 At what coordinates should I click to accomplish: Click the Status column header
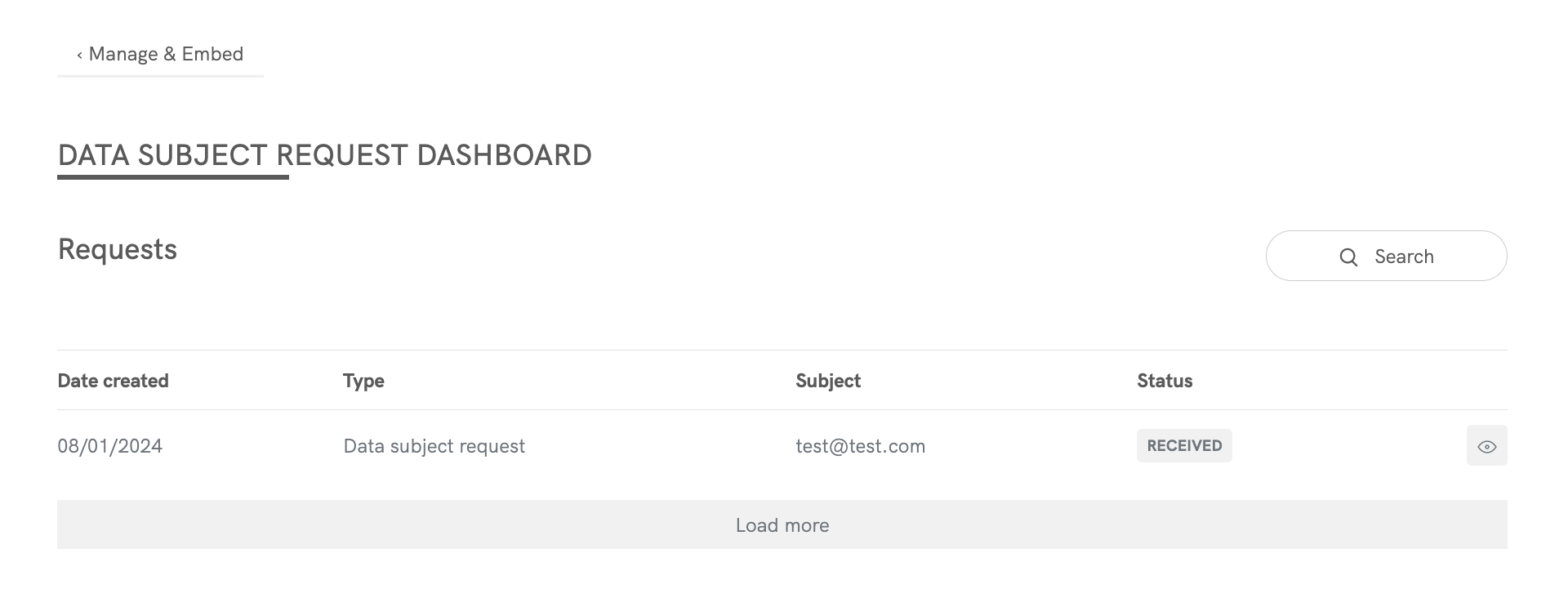point(1165,381)
